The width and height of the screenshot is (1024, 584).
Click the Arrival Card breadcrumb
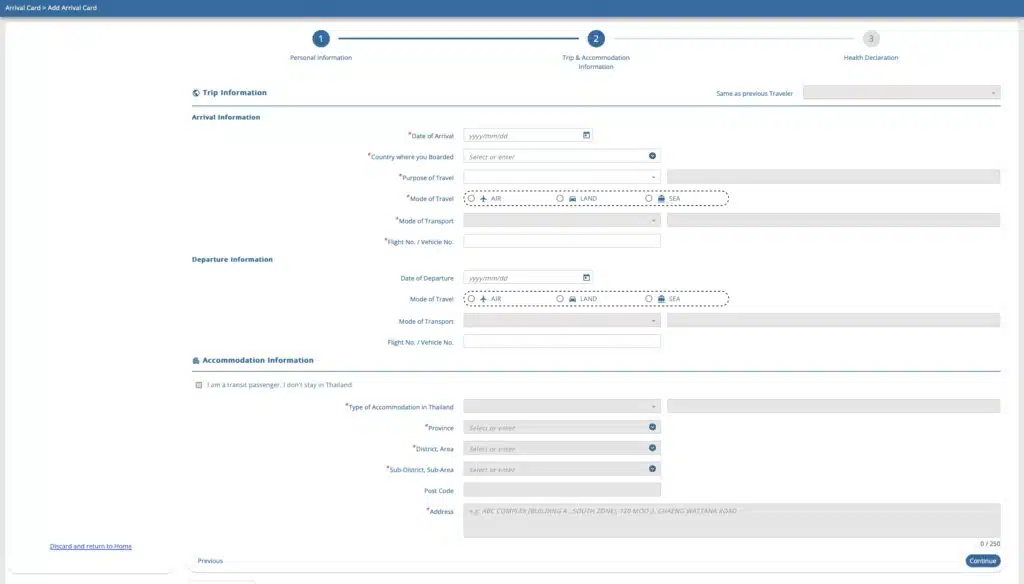click(23, 8)
